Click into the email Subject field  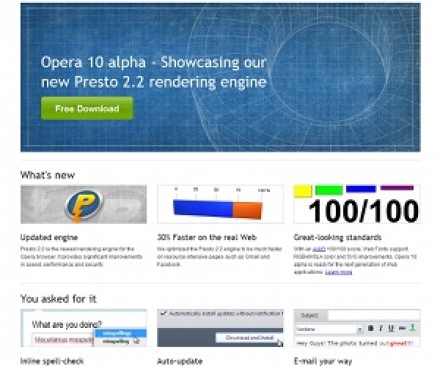coord(374,315)
